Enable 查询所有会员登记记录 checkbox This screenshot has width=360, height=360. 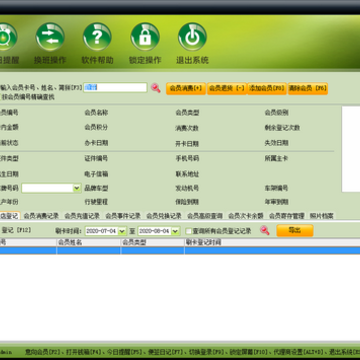[189, 231]
